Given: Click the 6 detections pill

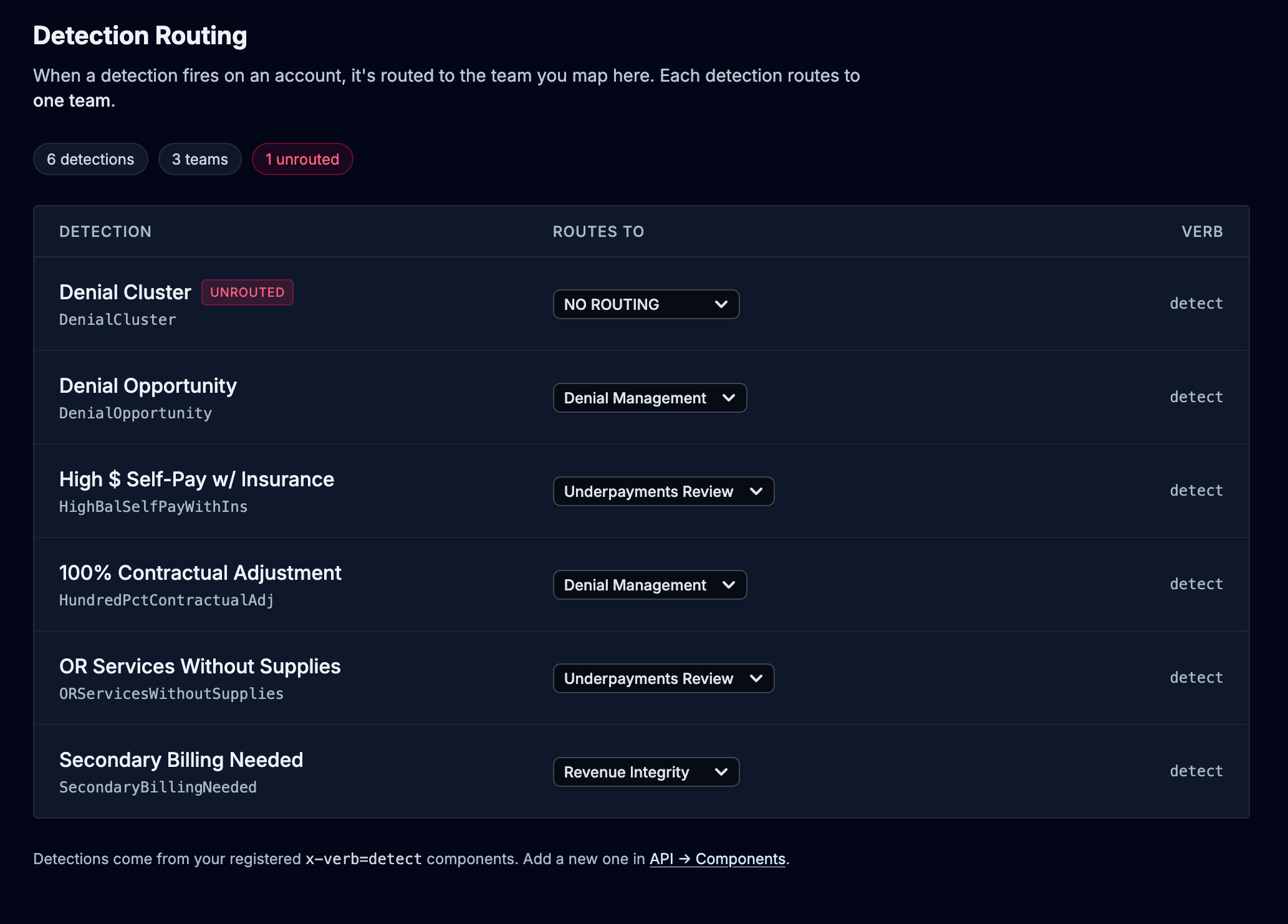Looking at the screenshot, I should point(90,159).
